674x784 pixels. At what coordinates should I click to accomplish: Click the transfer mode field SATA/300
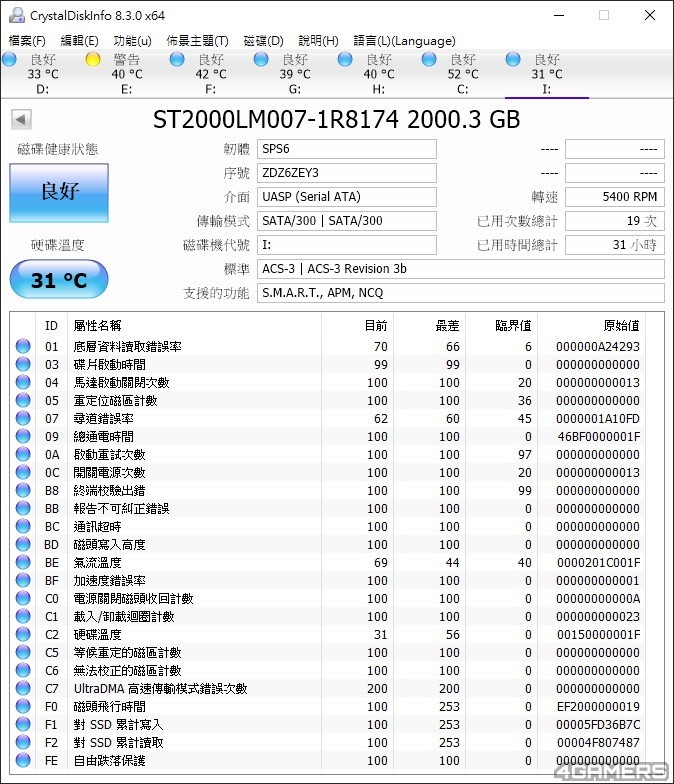346,221
